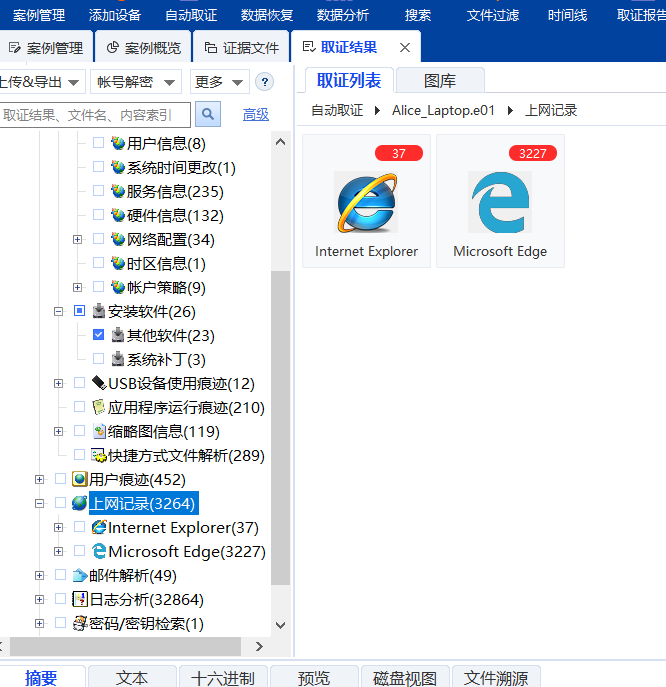Click the globe icon beside 硬件信息(132)
Viewport: 666px width, 687px height.
pyautogui.click(x=118, y=215)
